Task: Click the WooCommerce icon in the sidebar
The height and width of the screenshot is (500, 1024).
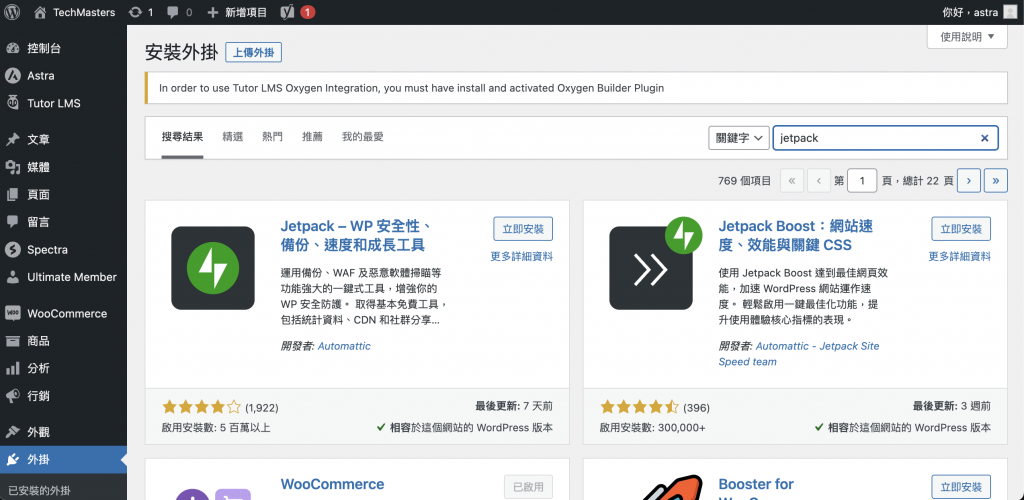Action: point(12,313)
